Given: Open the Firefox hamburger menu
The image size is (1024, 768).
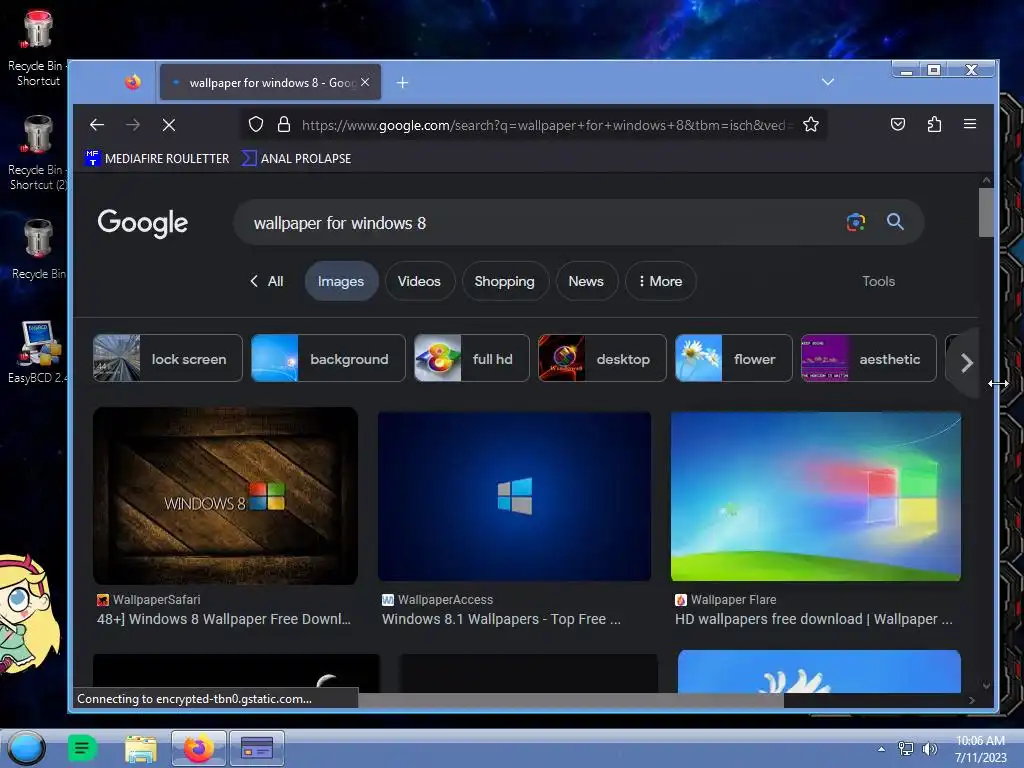Looking at the screenshot, I should 970,124.
